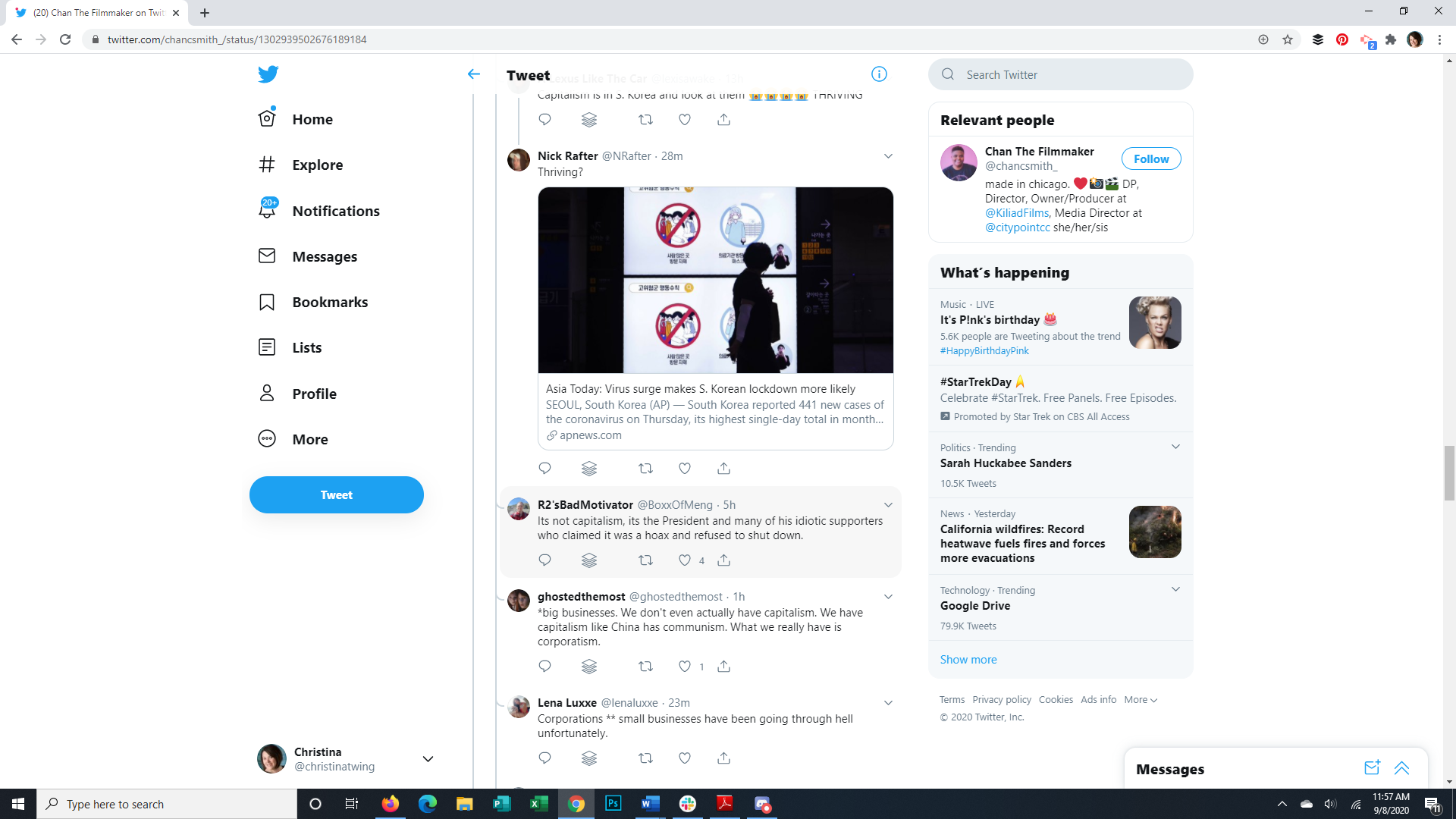Click share icon on Lena Luxxe's tweet
The image size is (1456, 819).
(x=723, y=758)
